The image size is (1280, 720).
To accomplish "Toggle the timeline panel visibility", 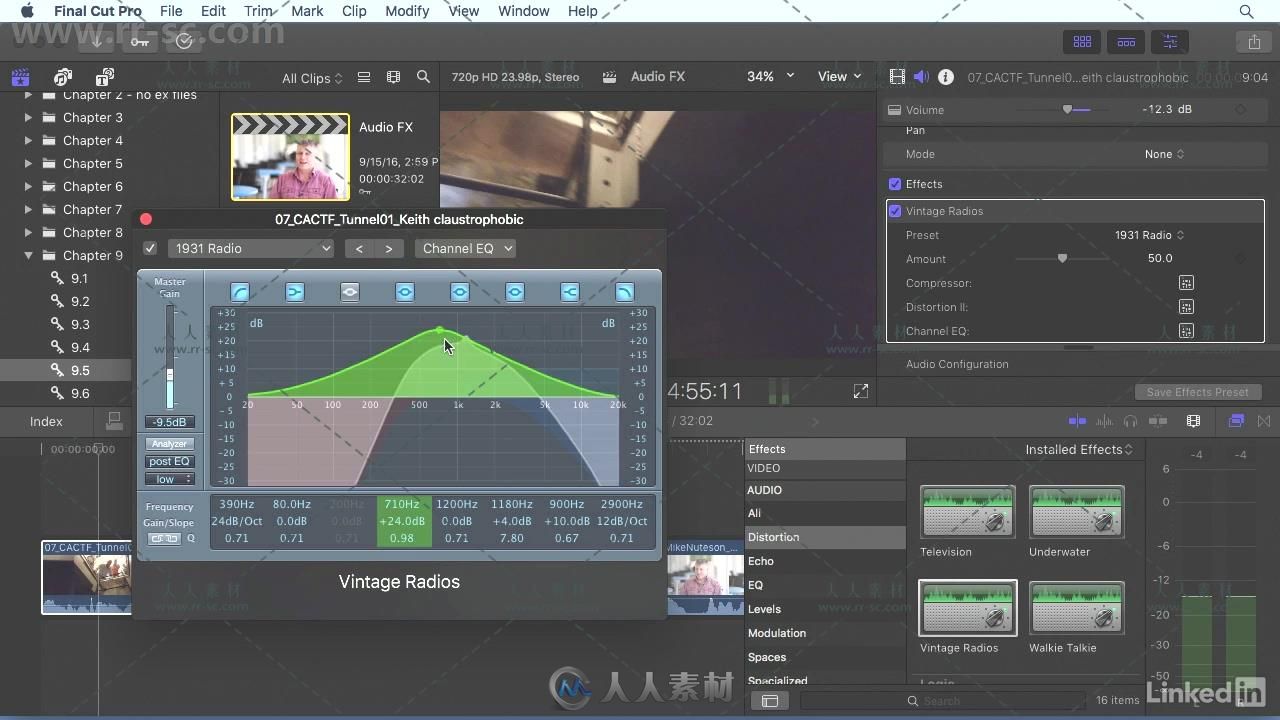I will 1126,41.
